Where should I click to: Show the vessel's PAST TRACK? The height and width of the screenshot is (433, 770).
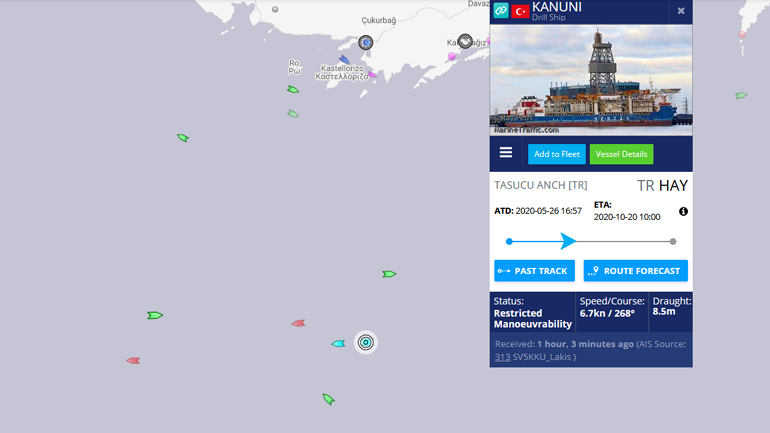(534, 271)
